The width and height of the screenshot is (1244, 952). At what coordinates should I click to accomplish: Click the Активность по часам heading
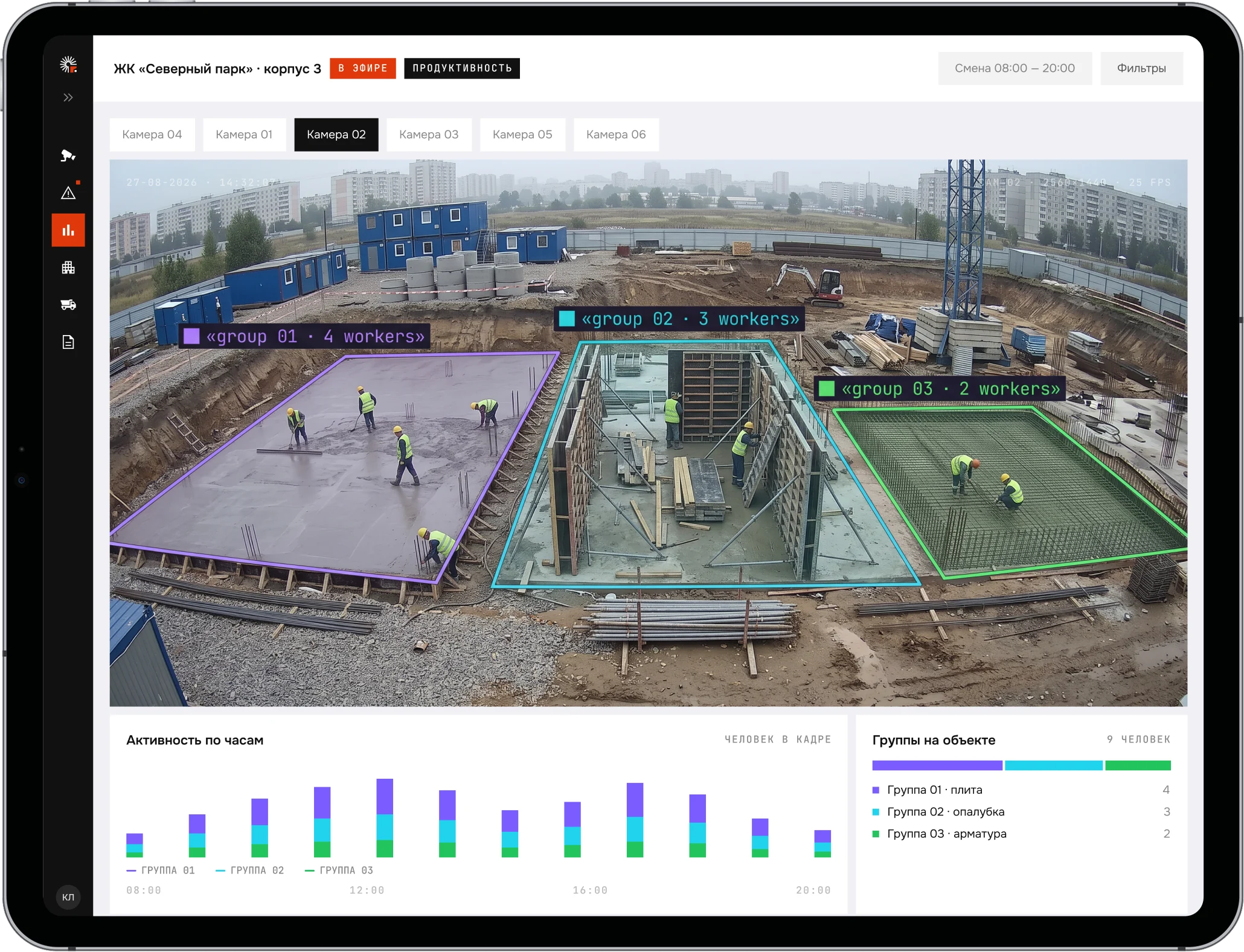(x=195, y=740)
